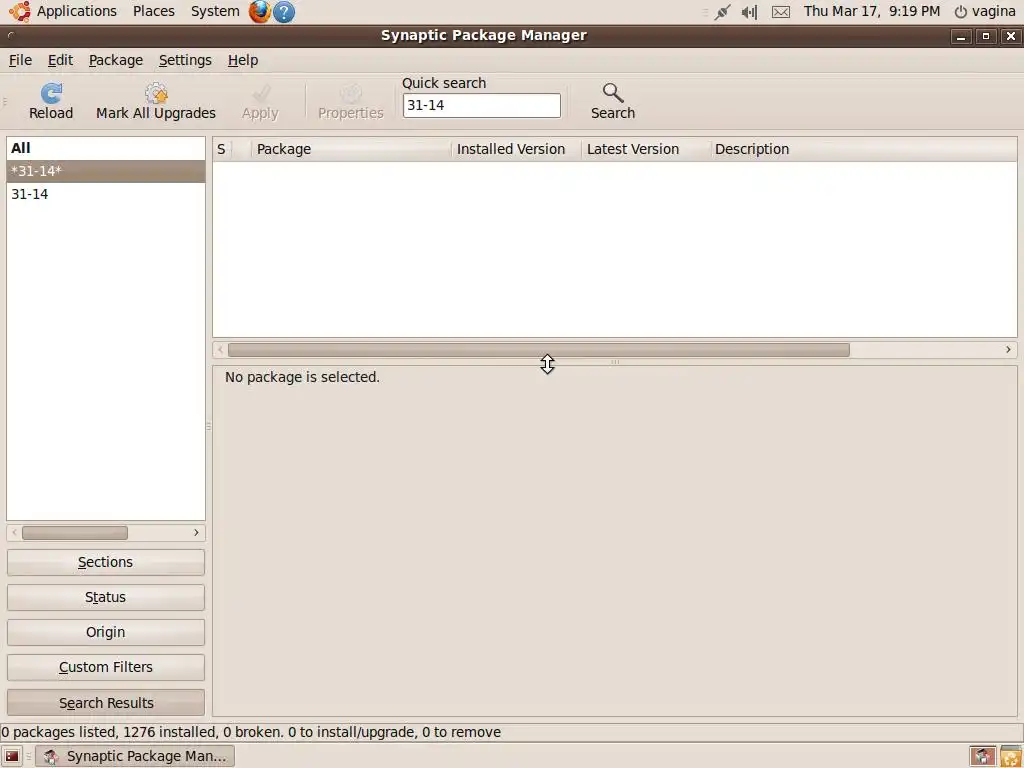The width and height of the screenshot is (1024, 768).
Task: Sort by the S status column header
Action: tap(222, 149)
